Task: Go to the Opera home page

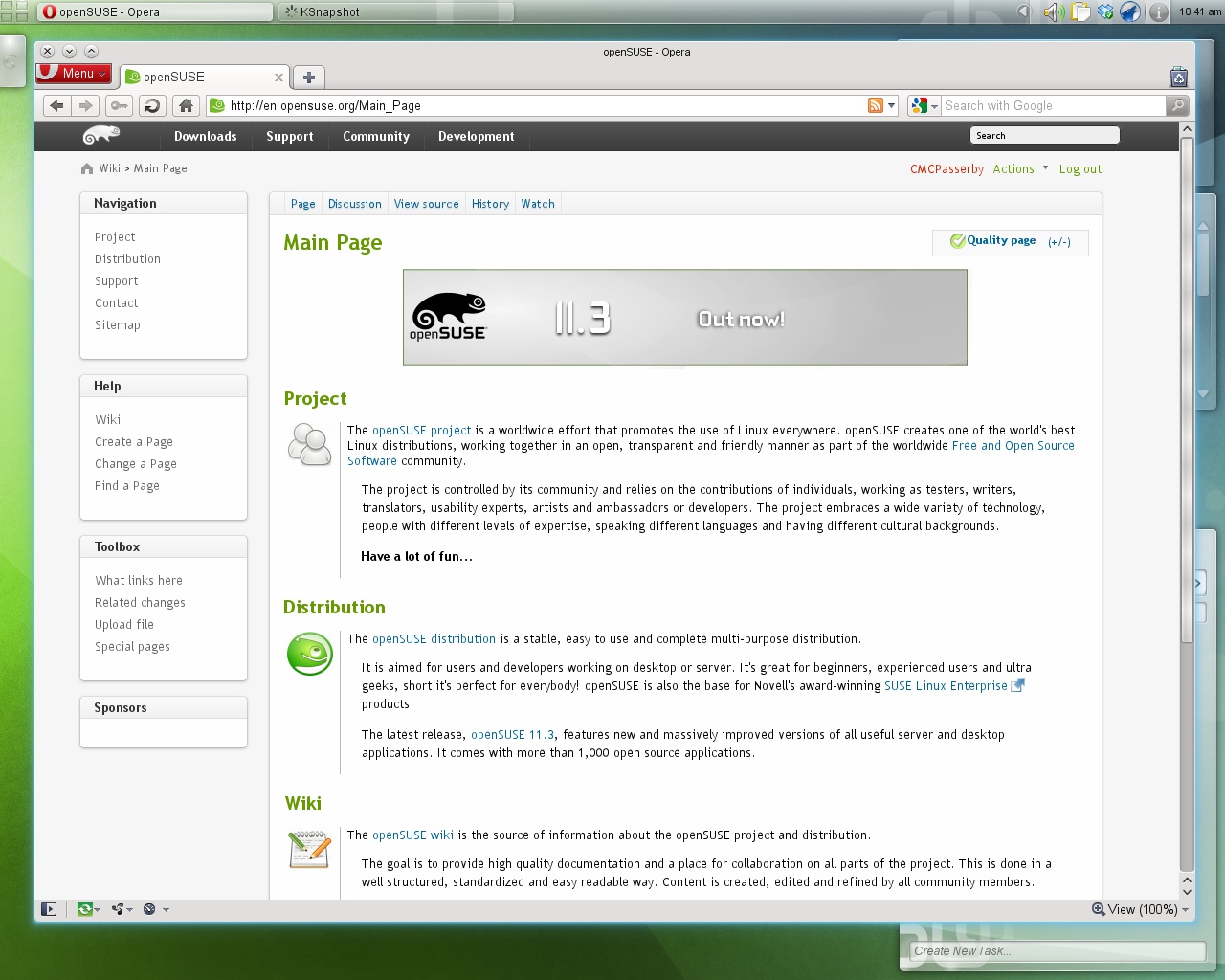Action: tap(186, 105)
